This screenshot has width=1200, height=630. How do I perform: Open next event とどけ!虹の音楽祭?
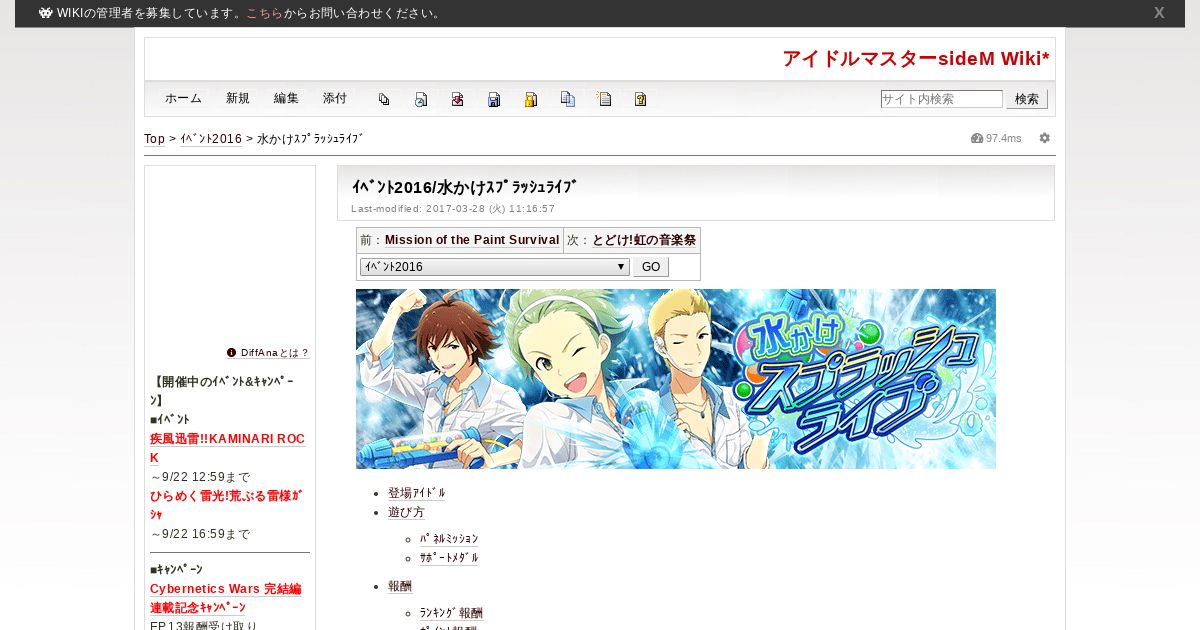[x=644, y=240]
